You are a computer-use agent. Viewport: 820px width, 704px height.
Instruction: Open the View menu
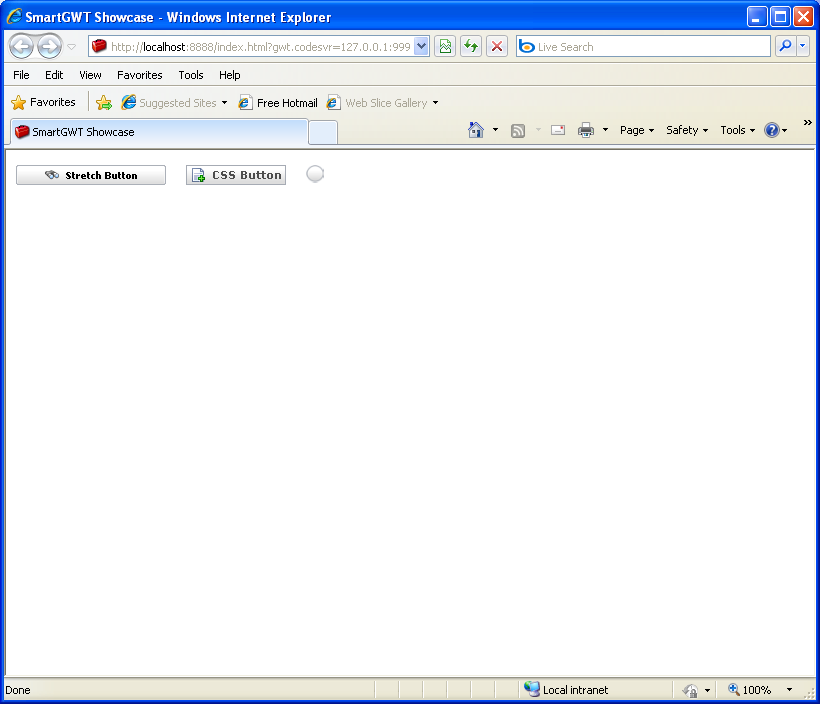[x=90, y=75]
